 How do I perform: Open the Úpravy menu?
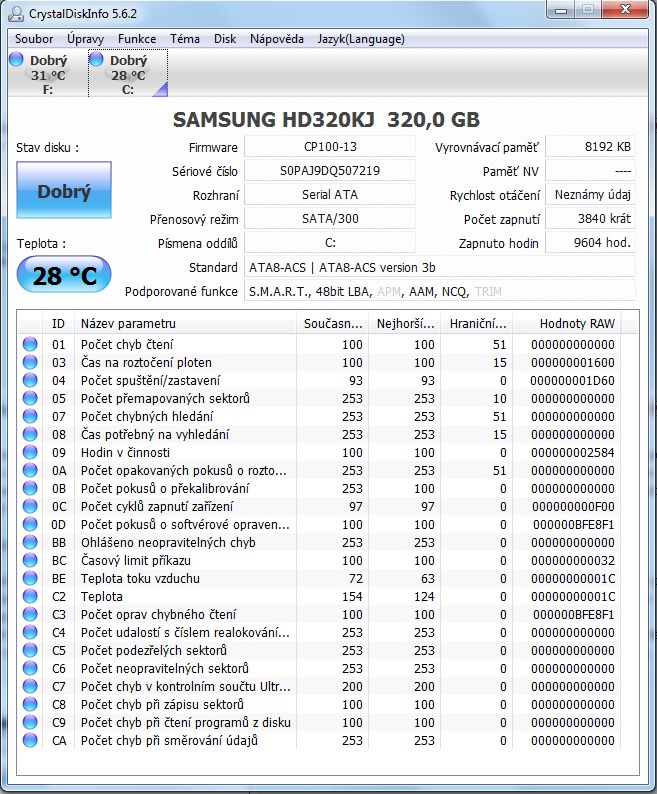[x=85, y=39]
